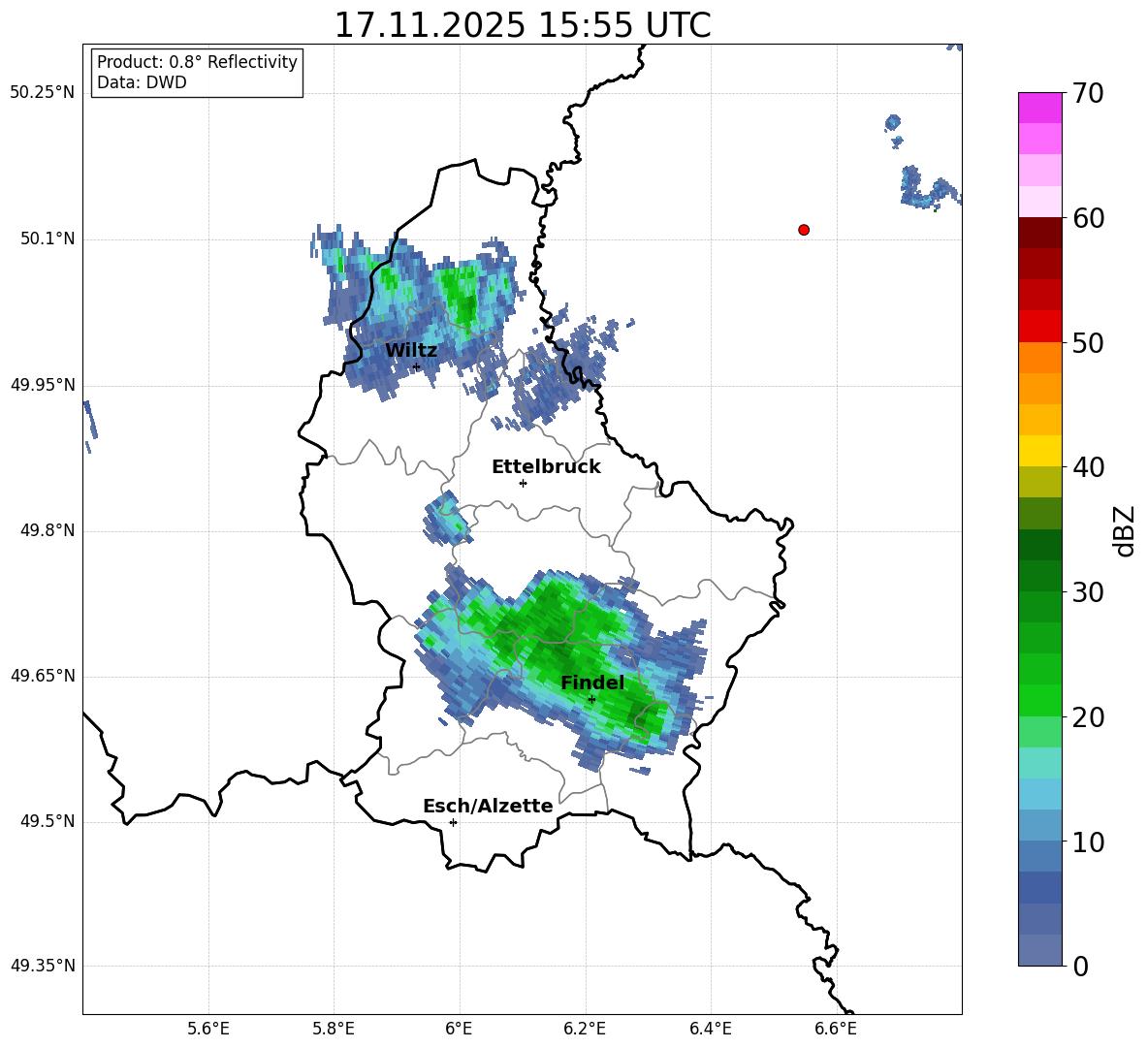1148x1048 pixels.
Task: Click the 6°E longitude label
Action: [x=459, y=1029]
